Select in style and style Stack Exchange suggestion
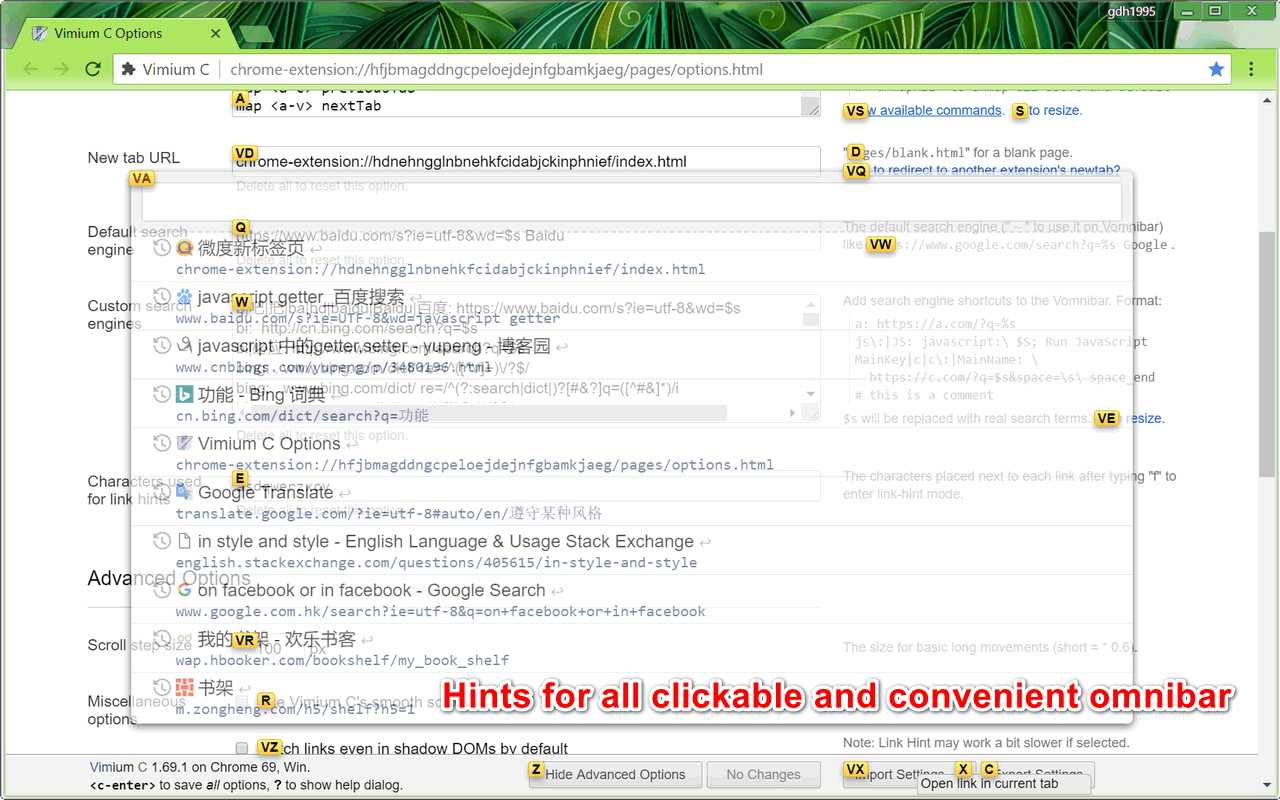 coord(632,551)
